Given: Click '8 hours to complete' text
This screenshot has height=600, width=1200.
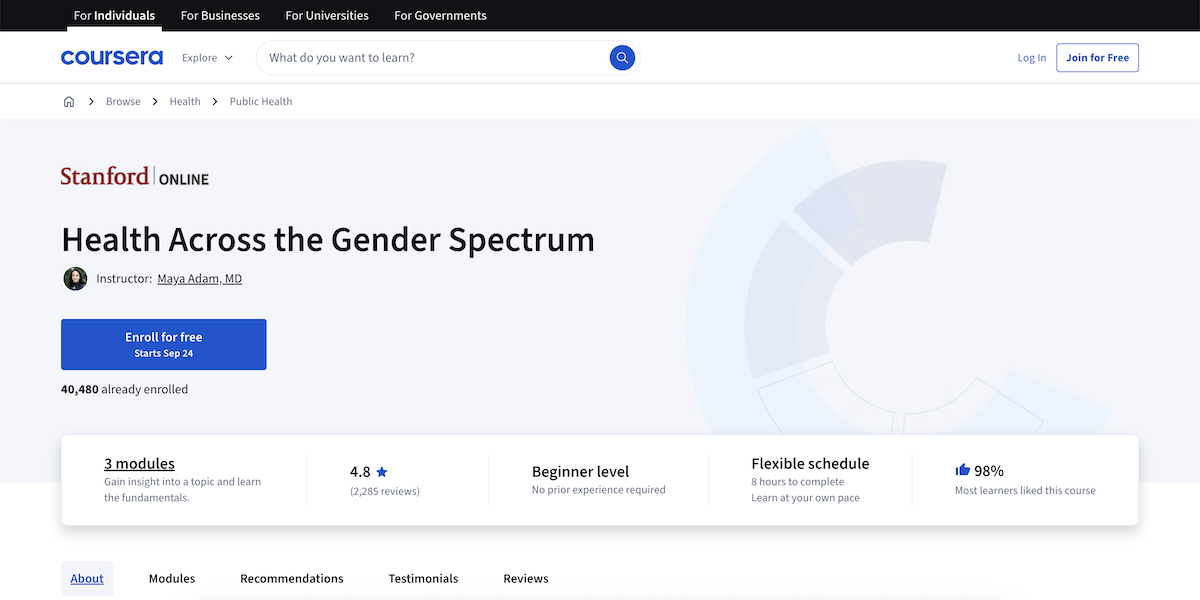Looking at the screenshot, I should 798,482.
